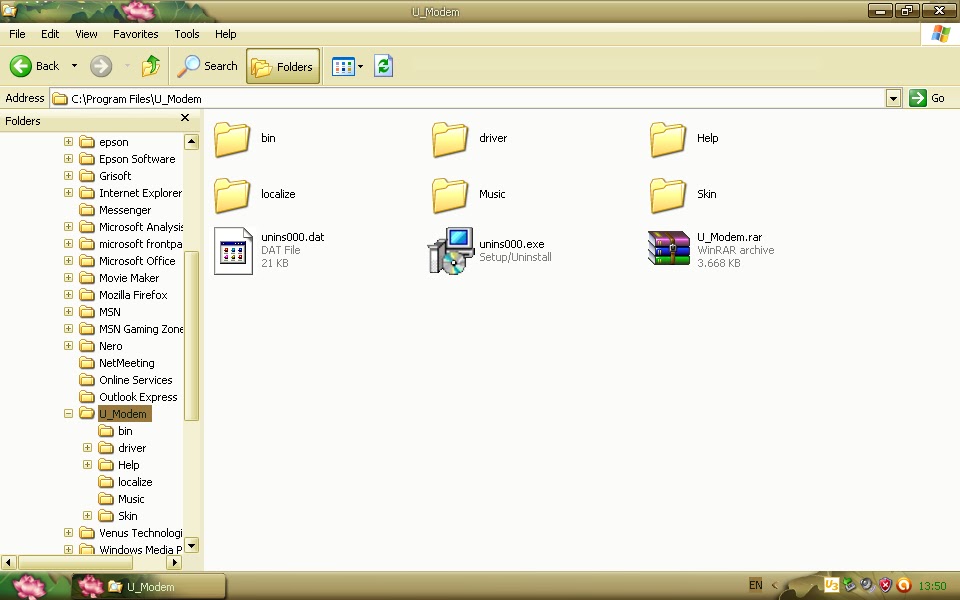Select the U_Modem.rar WinRAR archive icon
Screen dimensions: 960x600
669,248
